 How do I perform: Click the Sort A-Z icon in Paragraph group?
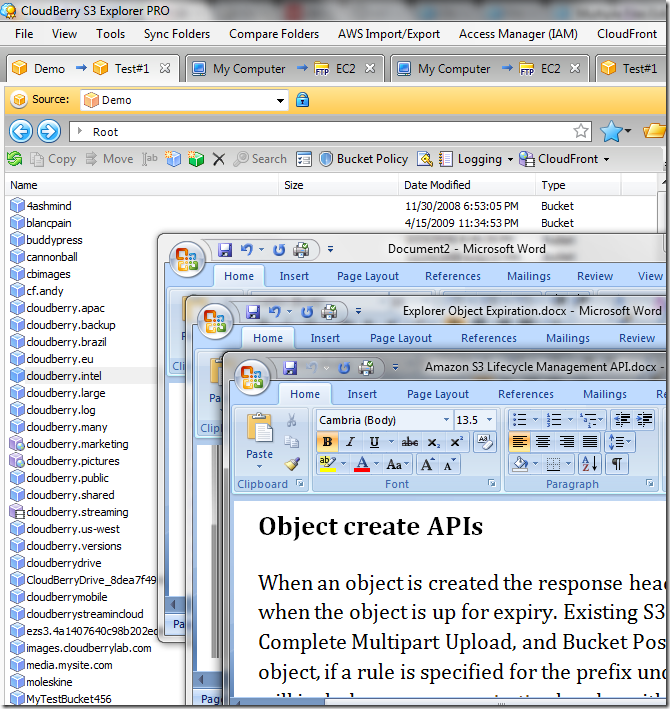(x=588, y=464)
